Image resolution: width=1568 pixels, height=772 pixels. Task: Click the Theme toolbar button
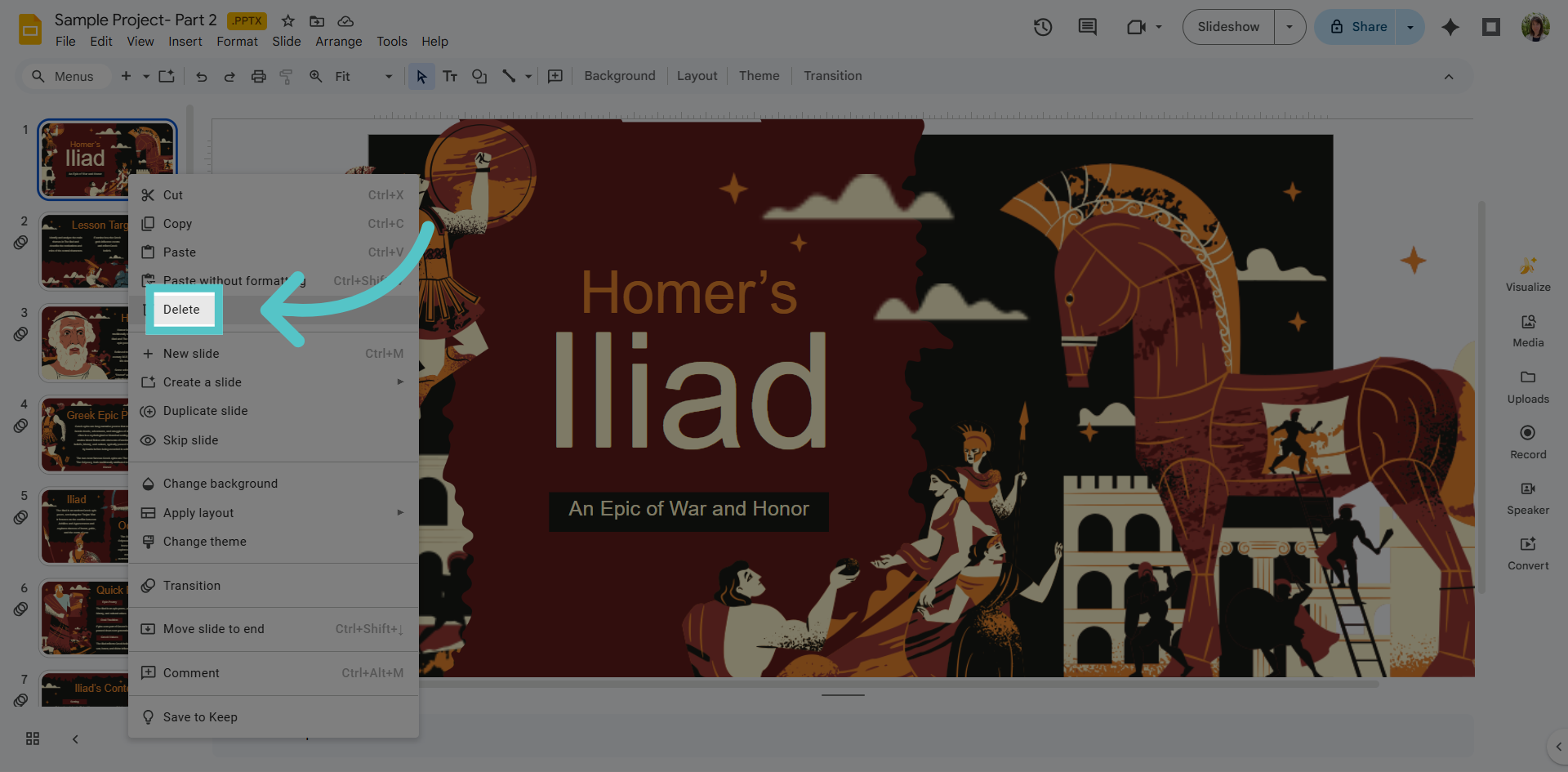(759, 76)
